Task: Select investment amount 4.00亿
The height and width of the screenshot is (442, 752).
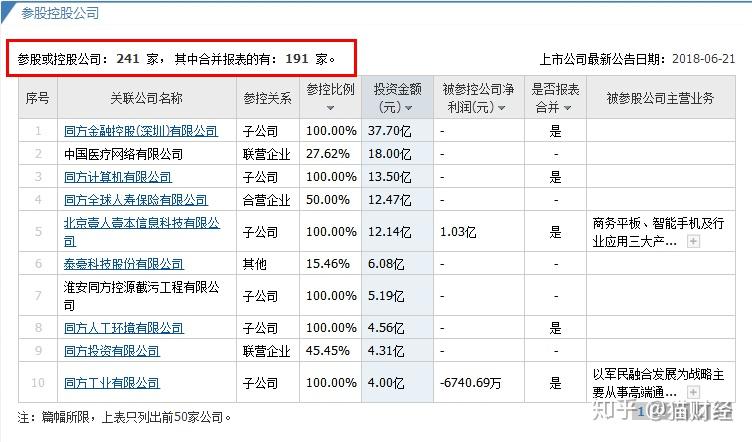Action: tap(386, 383)
